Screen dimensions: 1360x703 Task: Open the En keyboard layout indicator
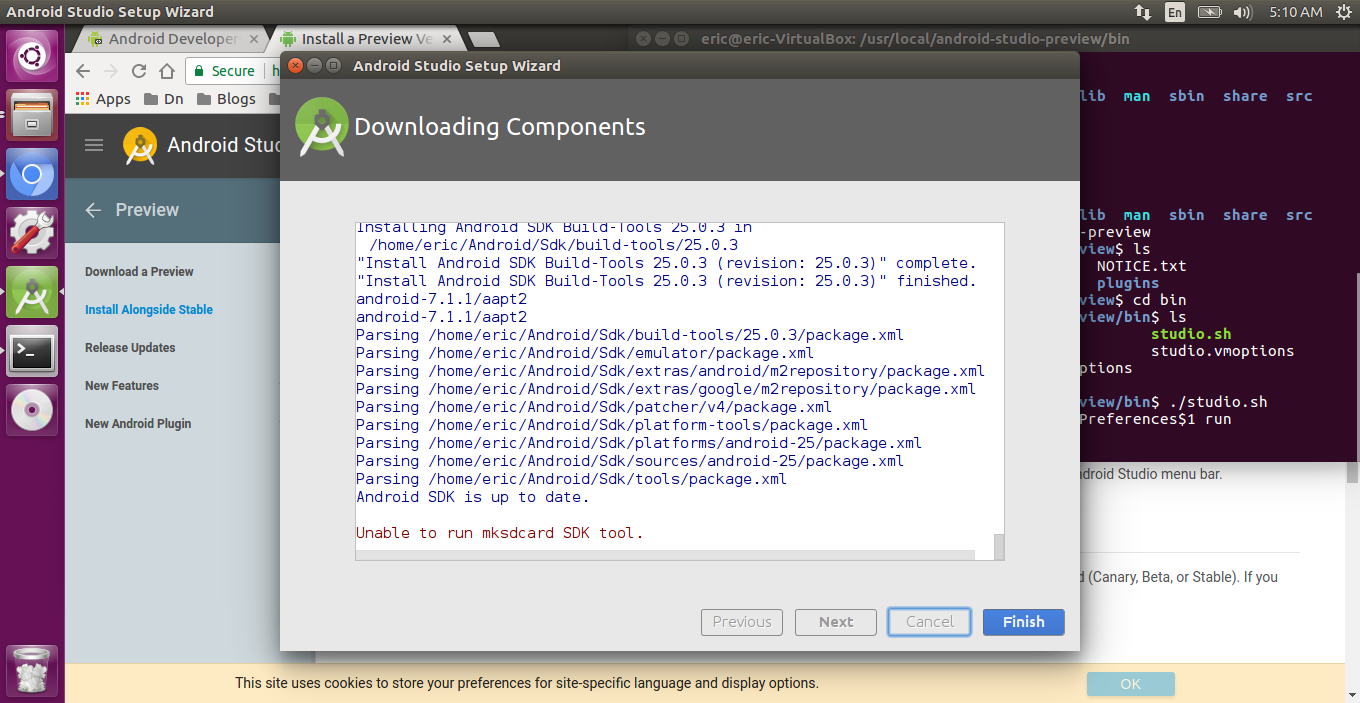coord(1175,12)
